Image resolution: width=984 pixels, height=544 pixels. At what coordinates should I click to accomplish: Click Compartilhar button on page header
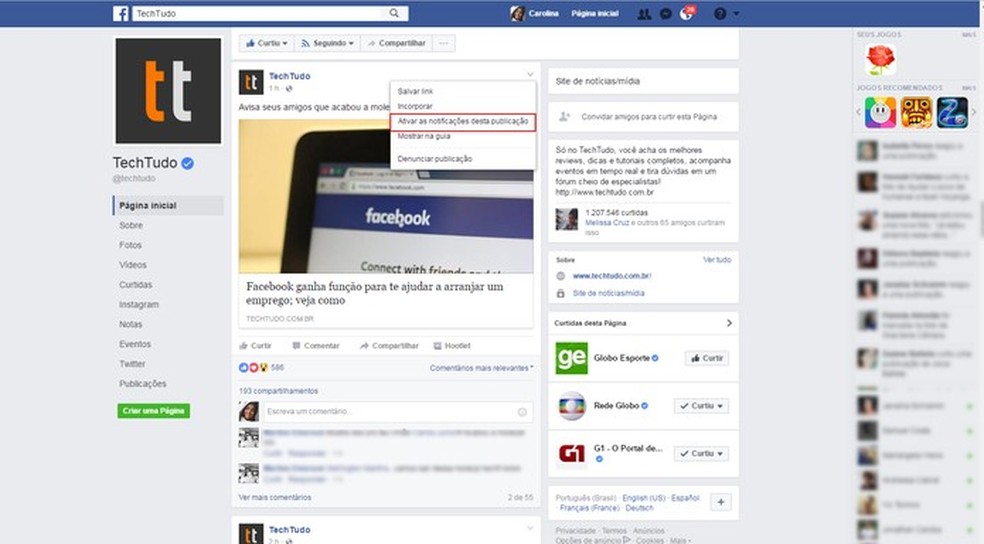click(x=397, y=43)
